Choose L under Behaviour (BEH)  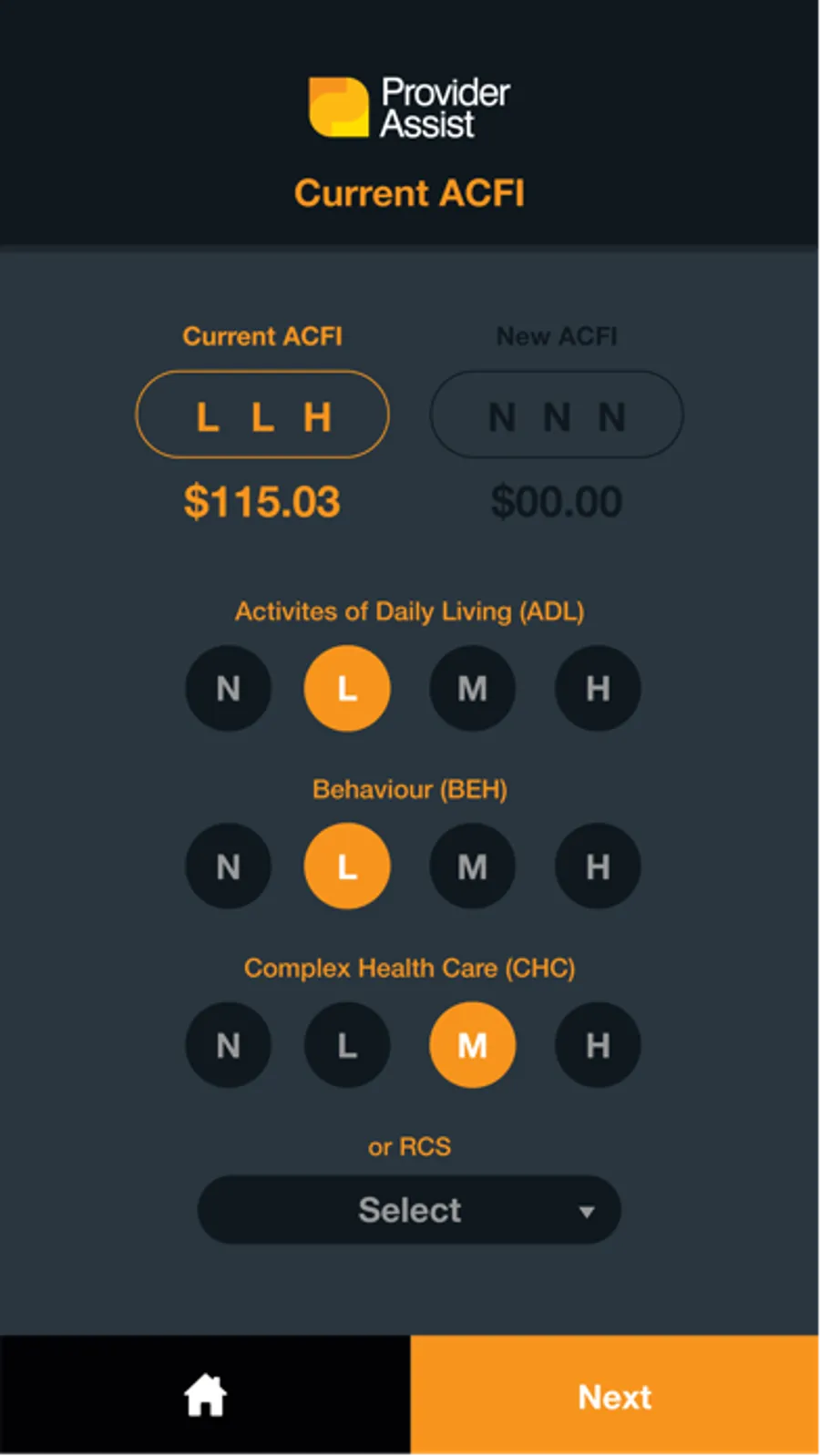click(347, 866)
